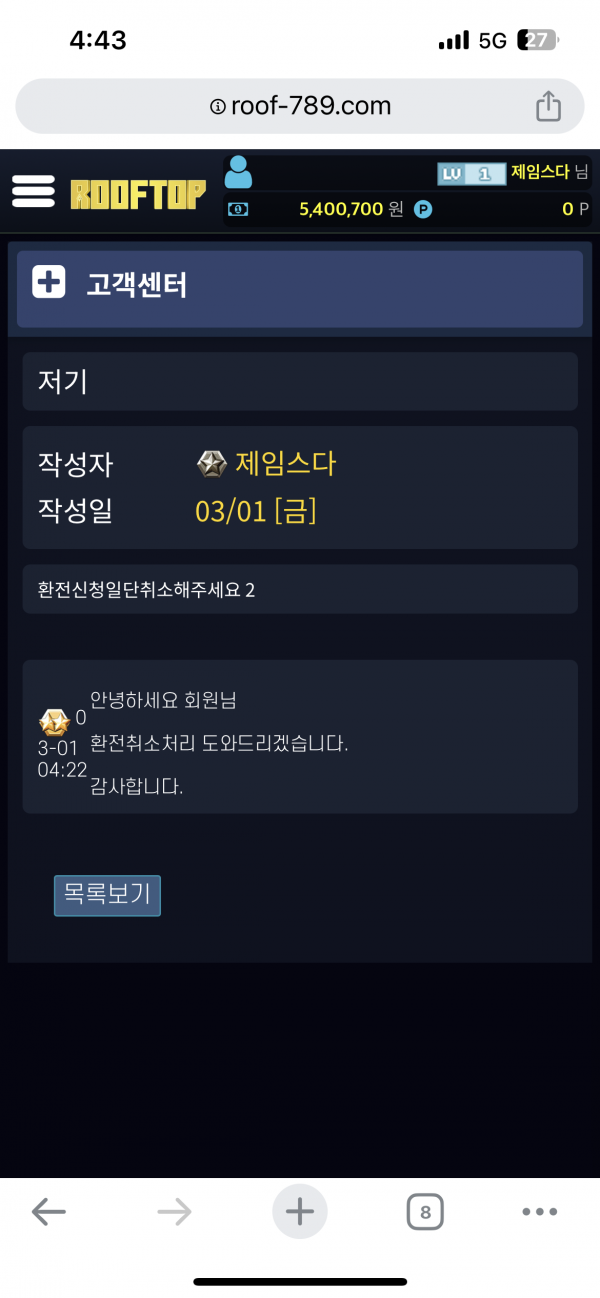Open the tab switcher showing 8 tabs

(425, 1212)
